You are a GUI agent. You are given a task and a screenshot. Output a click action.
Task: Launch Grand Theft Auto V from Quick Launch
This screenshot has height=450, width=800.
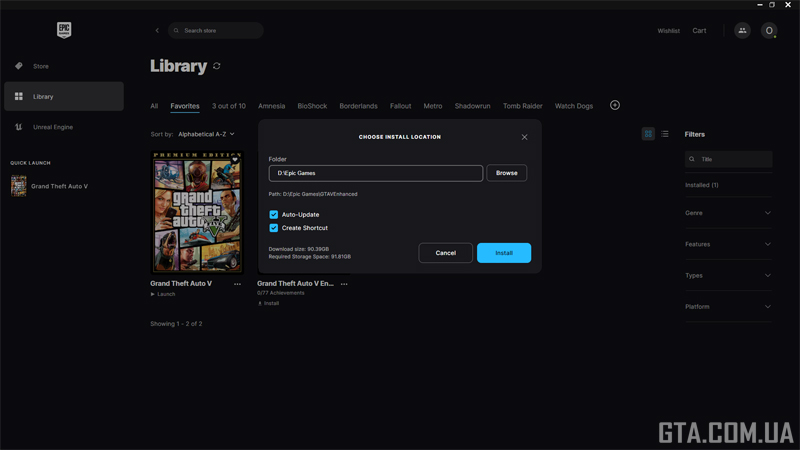[x=49, y=186]
